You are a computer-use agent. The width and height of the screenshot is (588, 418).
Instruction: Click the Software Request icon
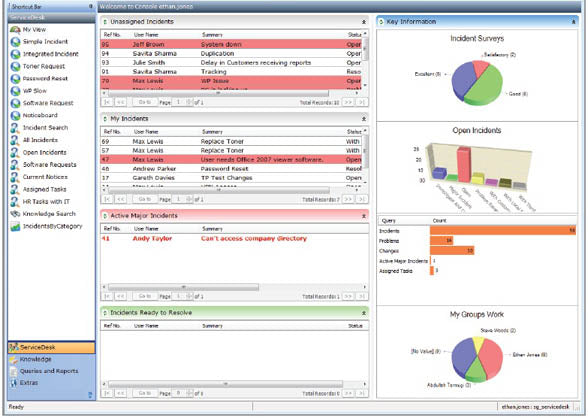15,103
